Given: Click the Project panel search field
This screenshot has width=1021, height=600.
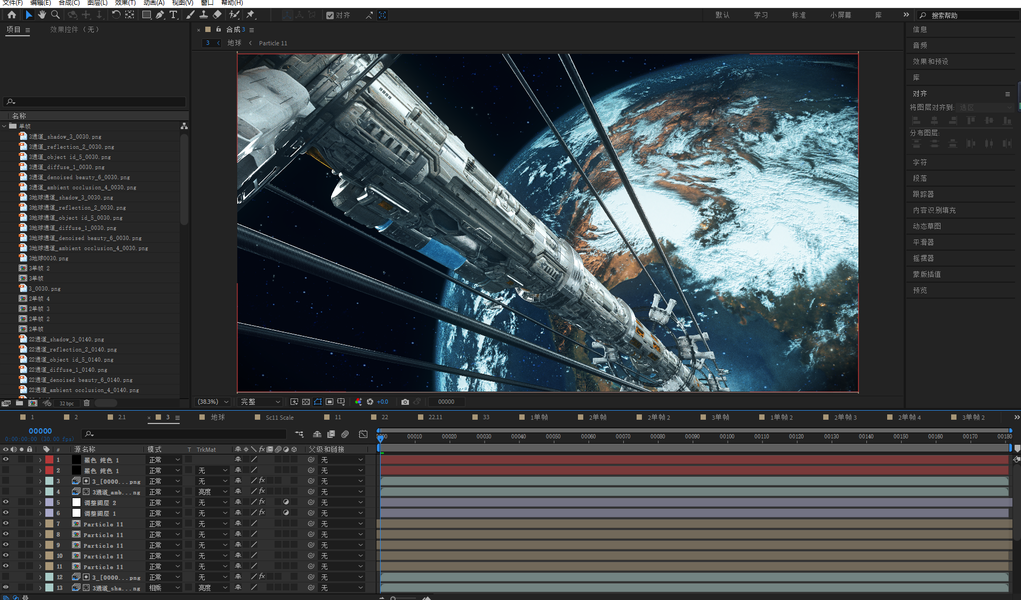Looking at the screenshot, I should click(x=95, y=102).
